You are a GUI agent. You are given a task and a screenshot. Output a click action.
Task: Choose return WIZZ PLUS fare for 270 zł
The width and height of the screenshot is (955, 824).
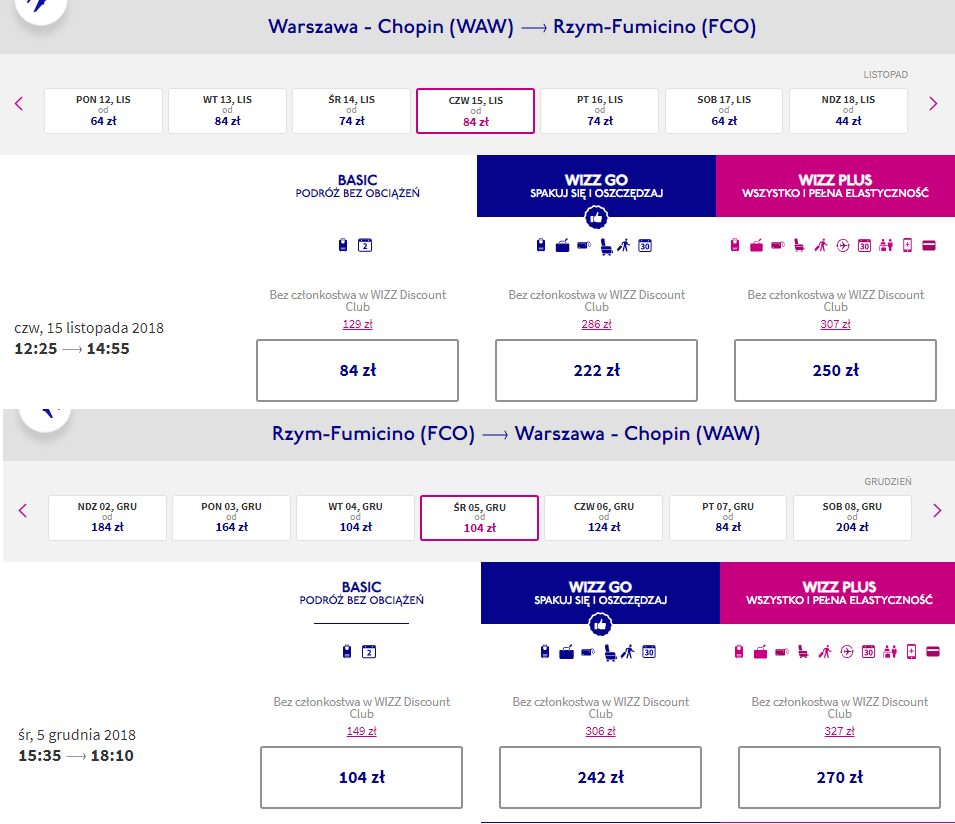point(839,777)
